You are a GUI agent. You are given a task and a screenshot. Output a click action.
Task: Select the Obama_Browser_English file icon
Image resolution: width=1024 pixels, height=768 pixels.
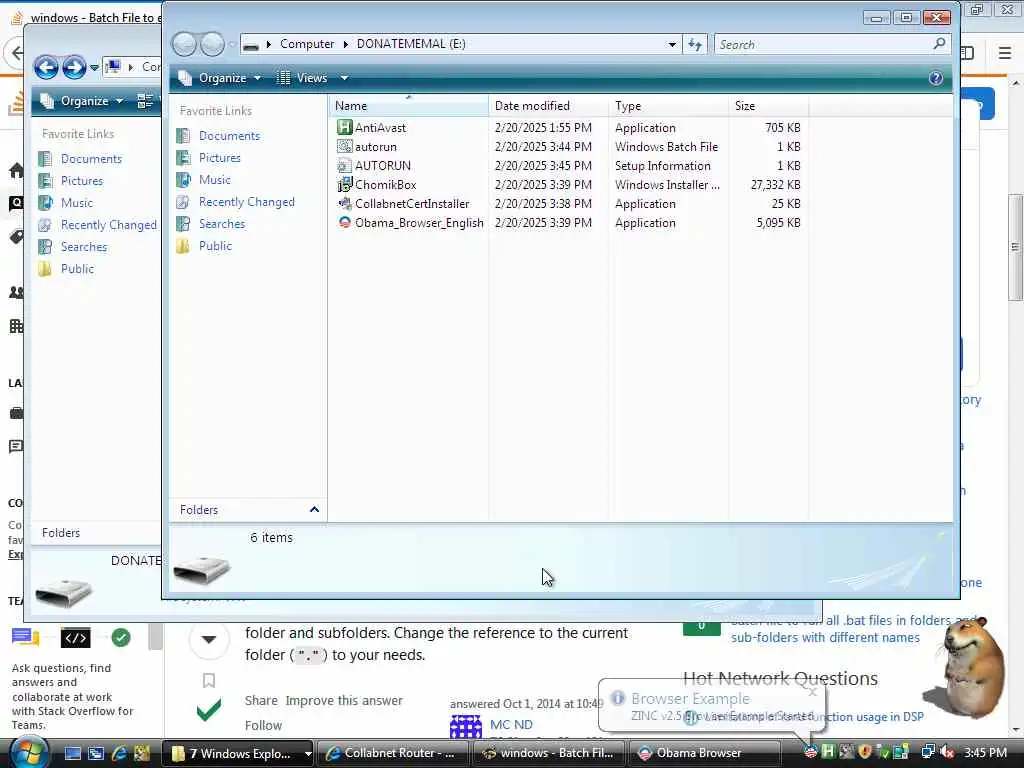point(344,223)
